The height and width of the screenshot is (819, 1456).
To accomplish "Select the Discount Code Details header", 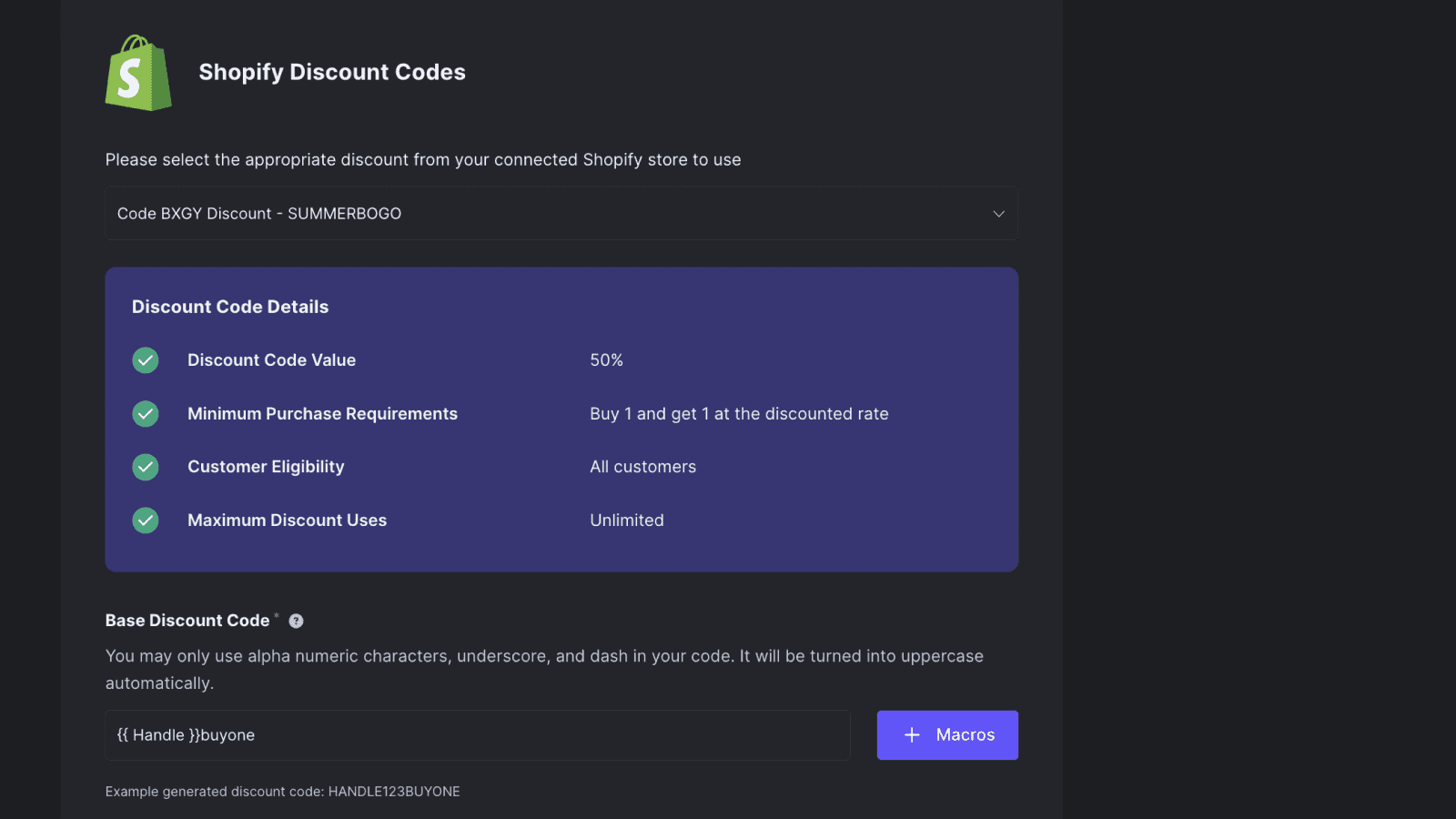I will pyautogui.click(x=230, y=306).
